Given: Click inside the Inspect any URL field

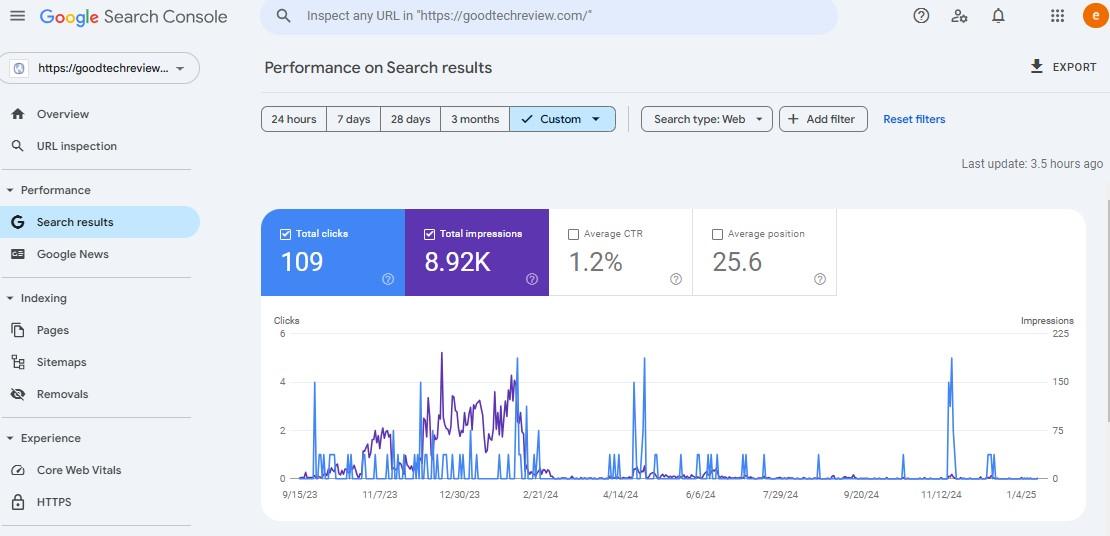Looking at the screenshot, I should click(549, 16).
